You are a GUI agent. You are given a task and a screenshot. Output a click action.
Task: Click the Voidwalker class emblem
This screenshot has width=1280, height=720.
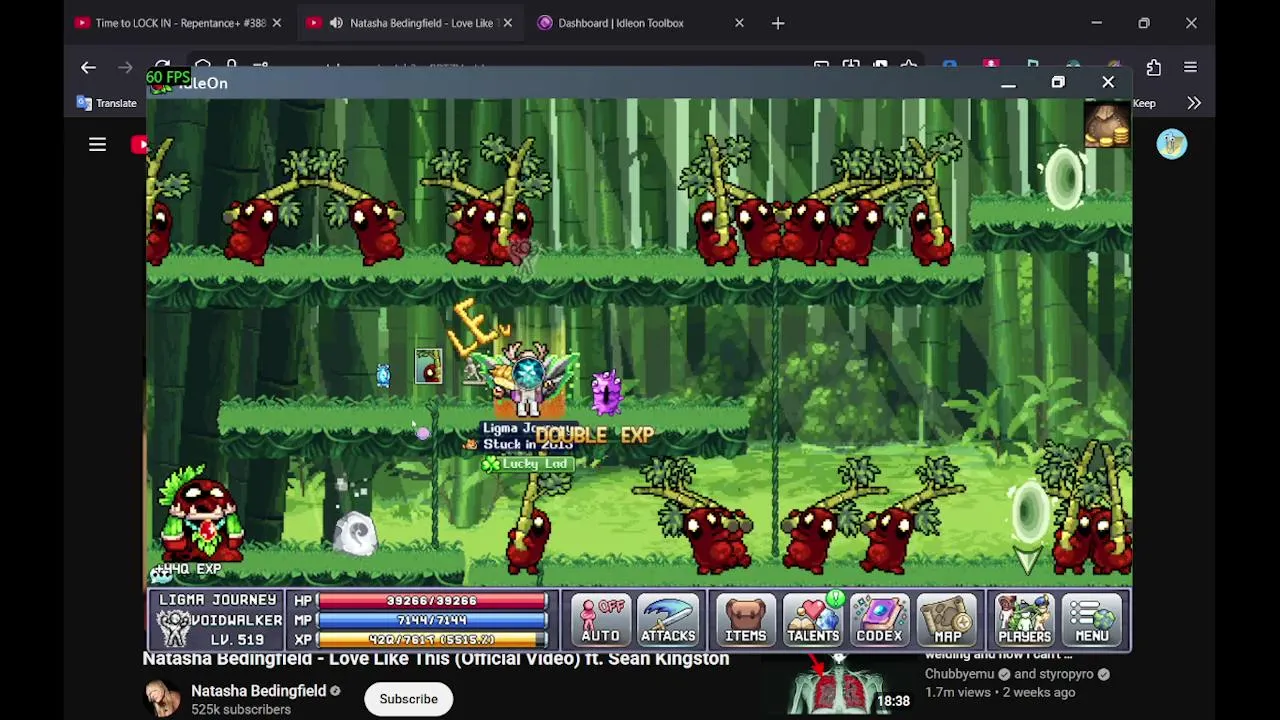(x=174, y=628)
